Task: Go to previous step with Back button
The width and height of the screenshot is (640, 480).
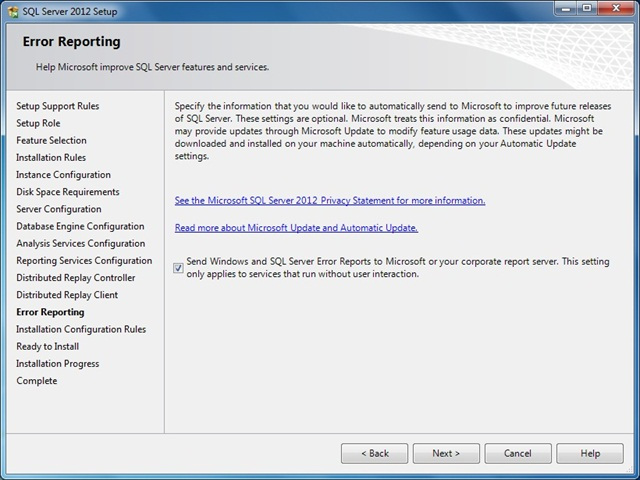Action: tap(374, 453)
